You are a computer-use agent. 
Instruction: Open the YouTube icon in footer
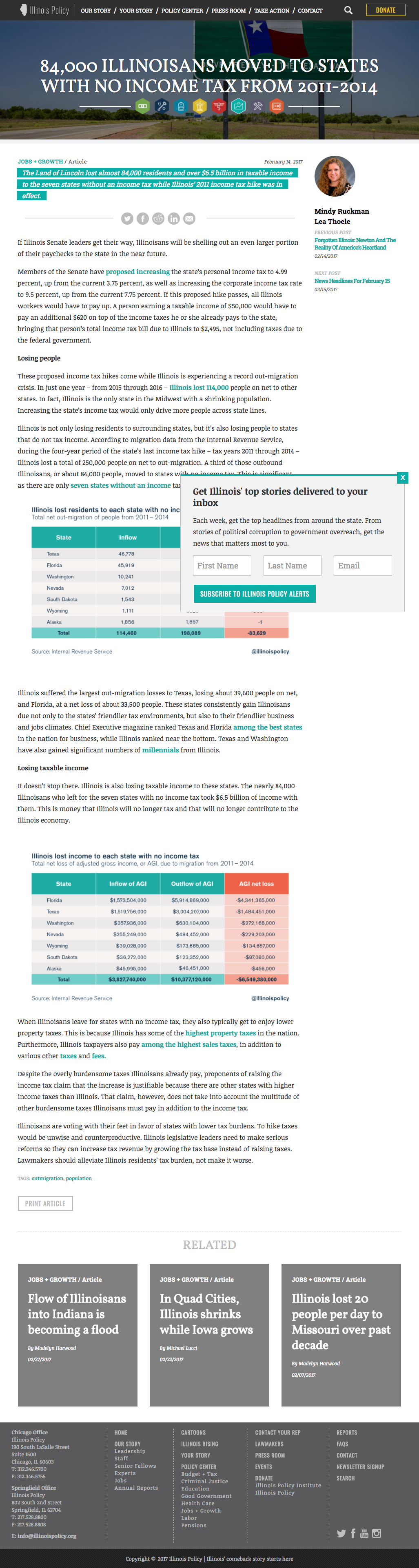tap(364, 1533)
